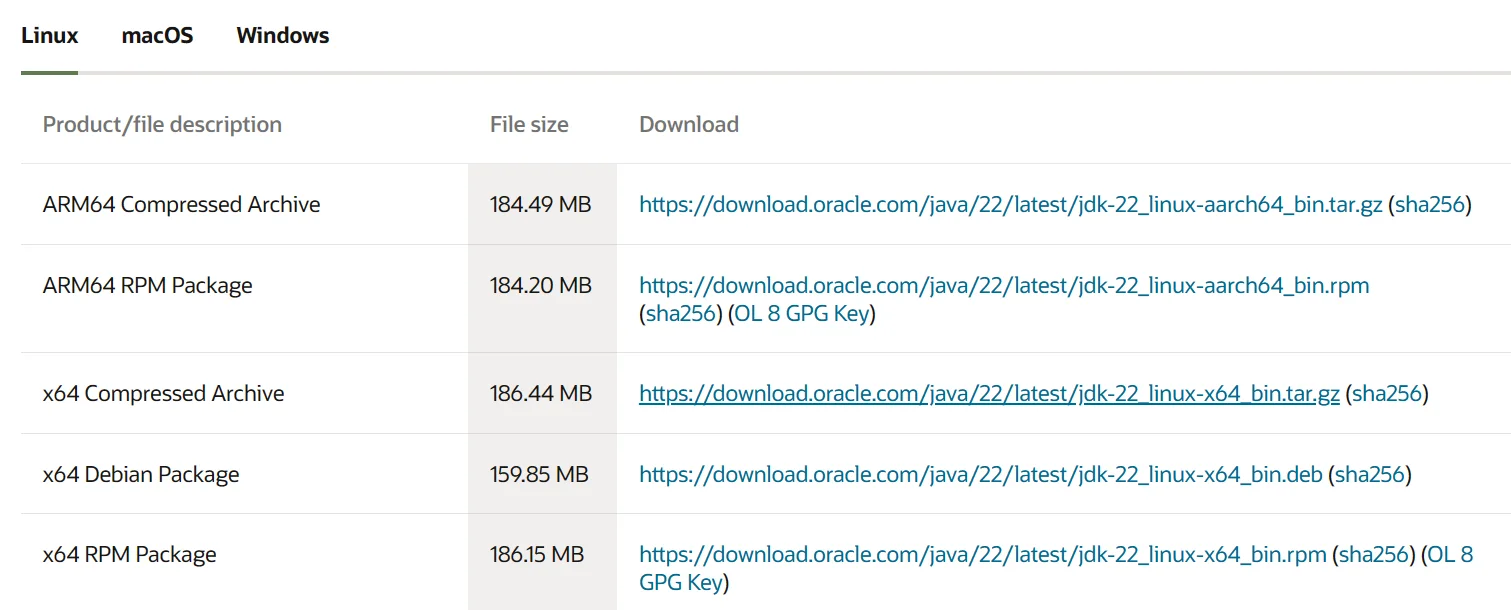Open OL 8 GPG Key for ARM64 RPM

pyautogui.click(x=802, y=314)
